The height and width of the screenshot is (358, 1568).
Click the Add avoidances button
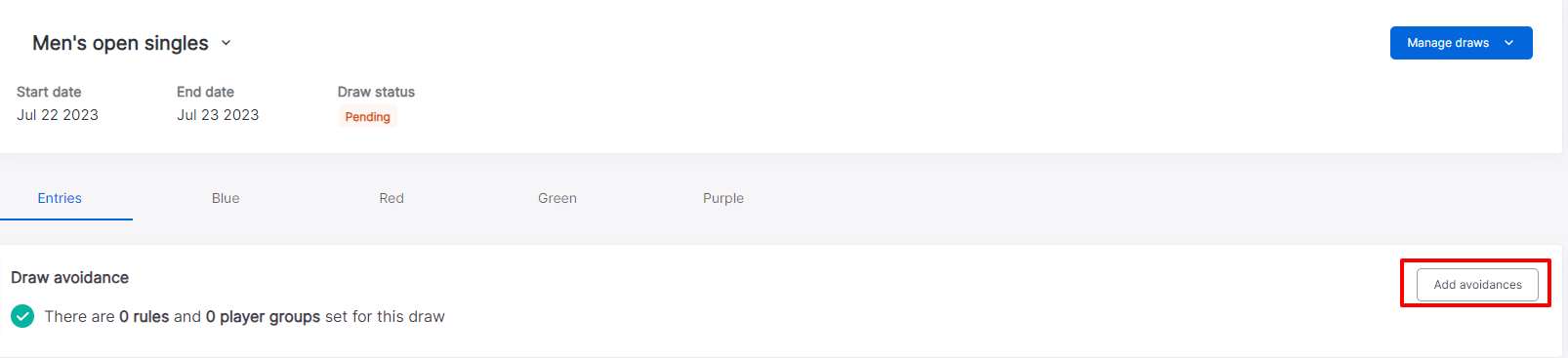[x=1477, y=285]
